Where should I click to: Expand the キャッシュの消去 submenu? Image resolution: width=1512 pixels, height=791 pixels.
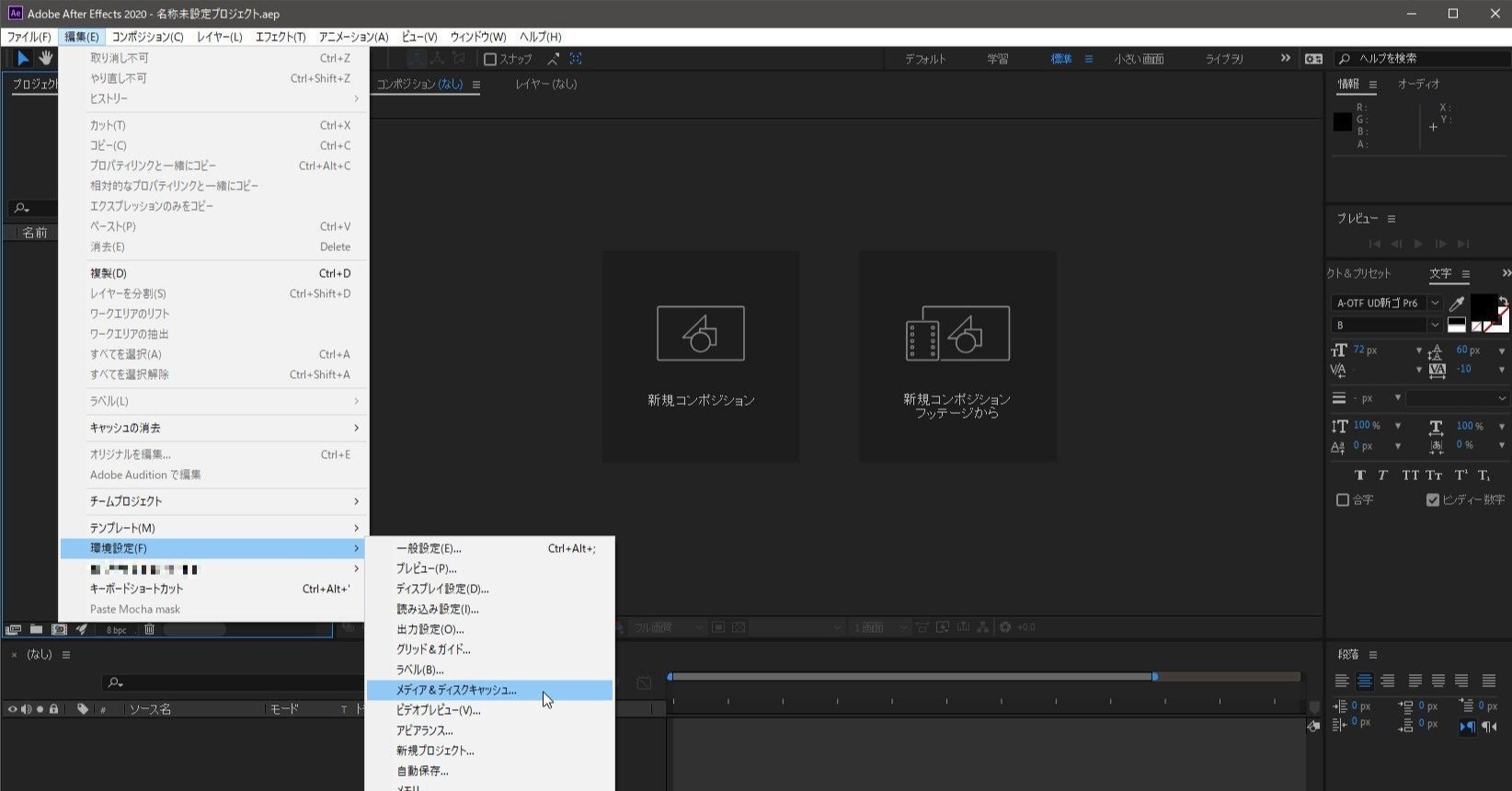[214, 428]
